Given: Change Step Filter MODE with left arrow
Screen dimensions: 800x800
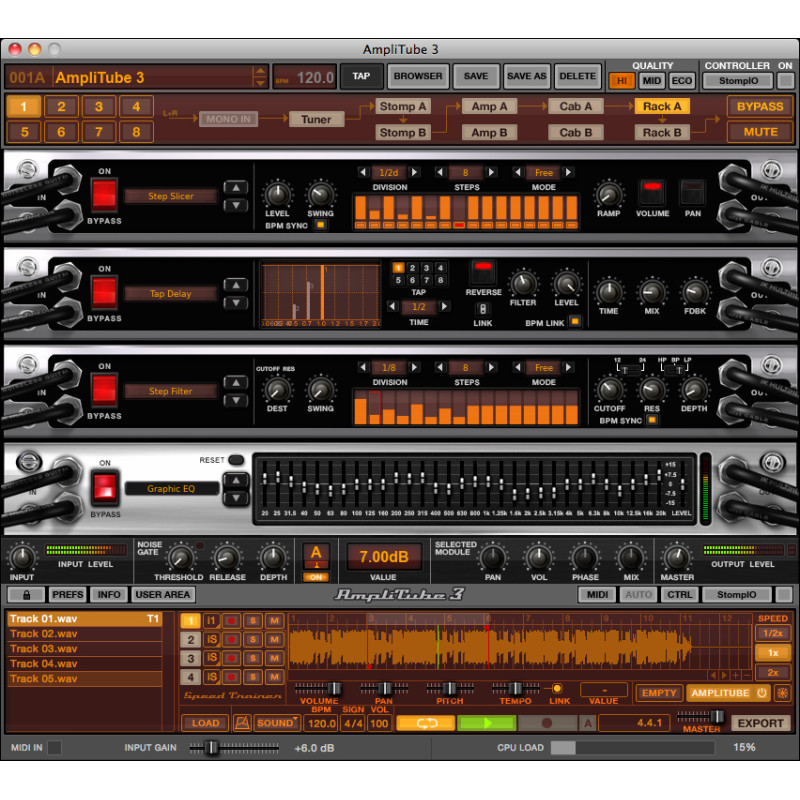Looking at the screenshot, I should pos(517,367).
